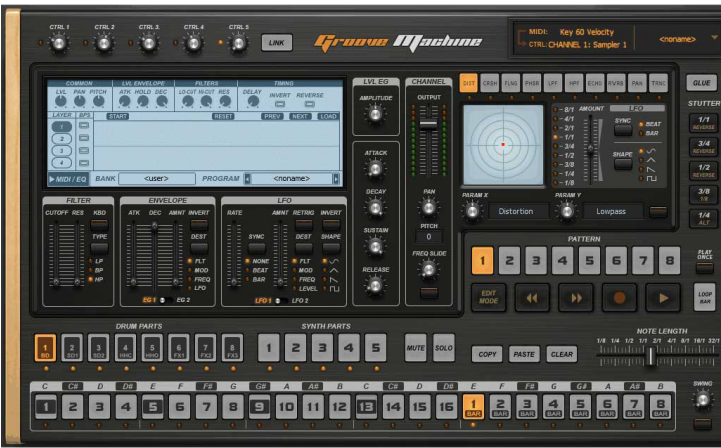Toggle the MUTE button
Screen dimensions: 721x448
[416, 348]
